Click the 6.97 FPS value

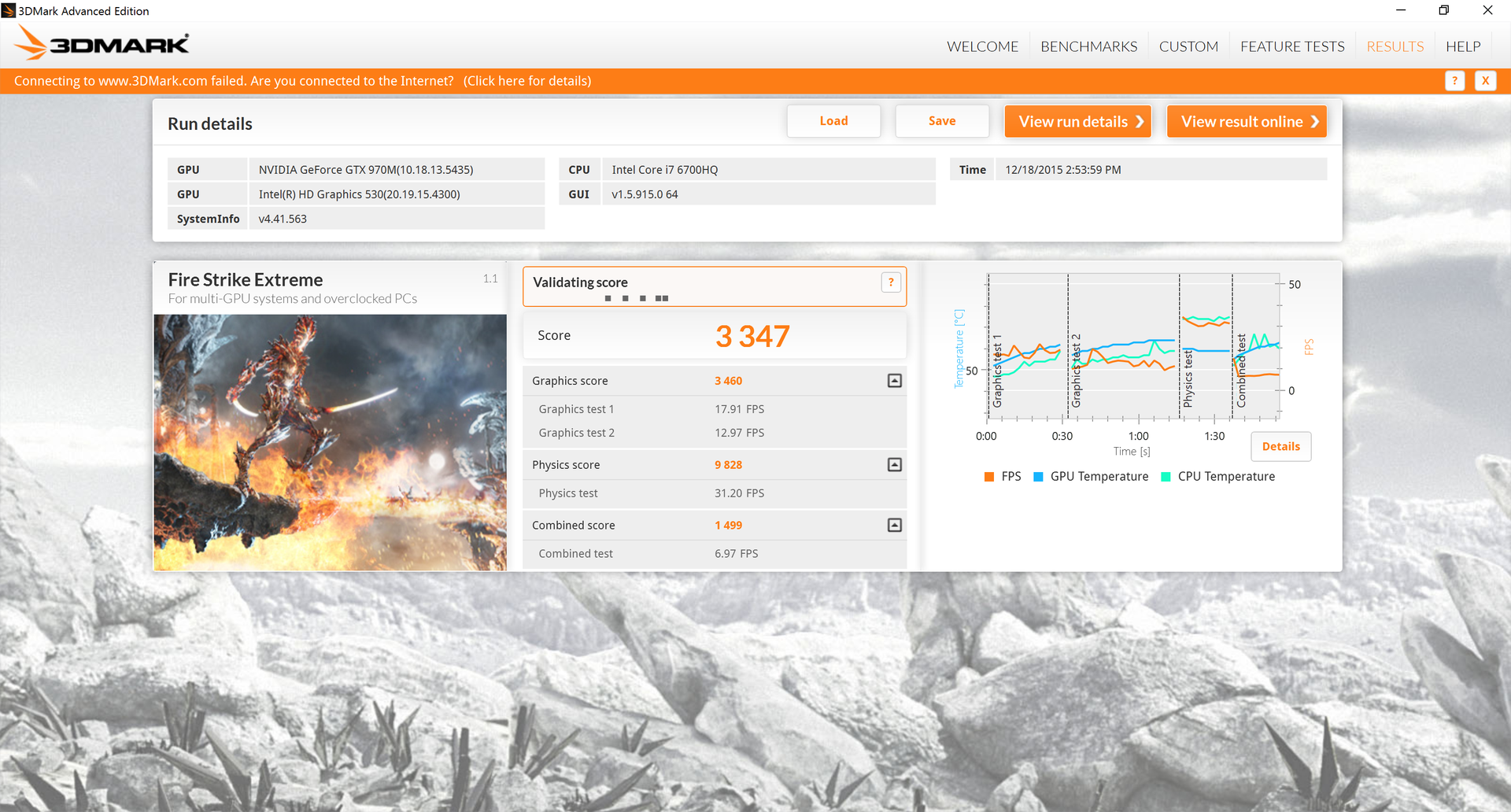(737, 554)
